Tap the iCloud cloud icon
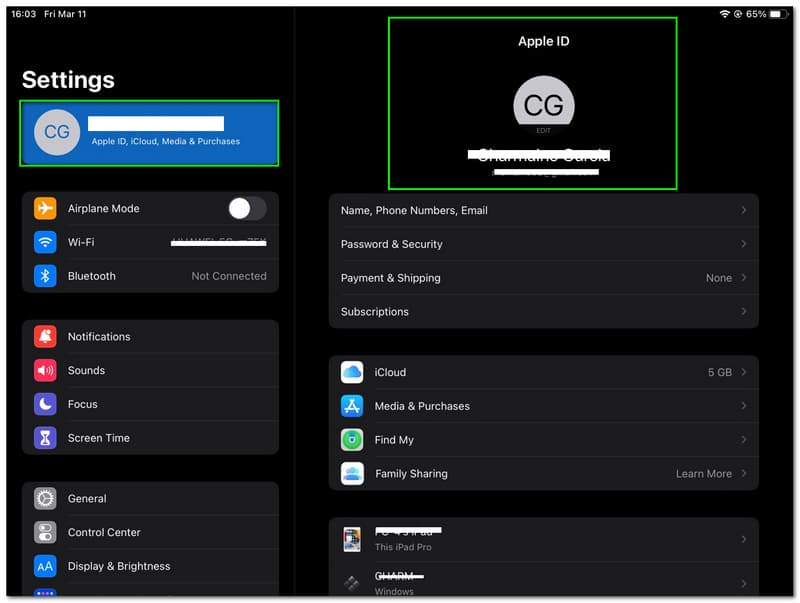Screen dimensions: 800x603 point(352,372)
